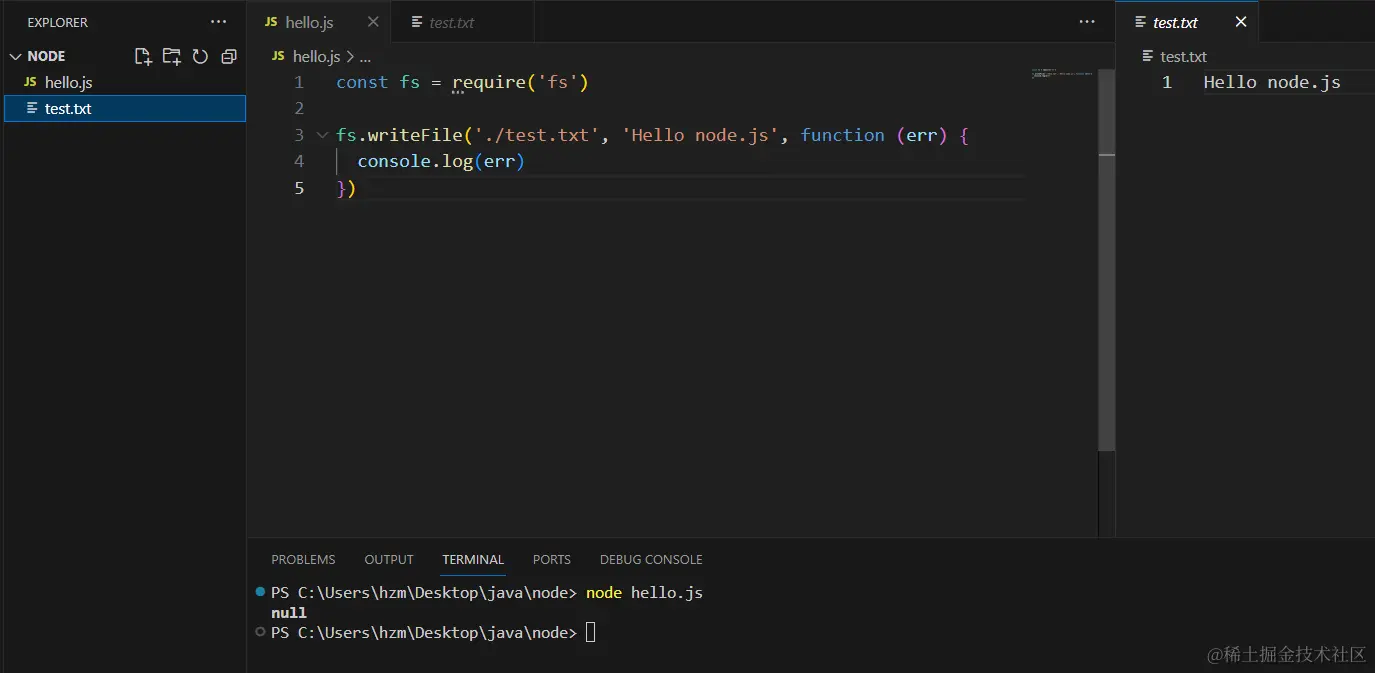Place cursor on require('fs') text
Viewport: 1375px width, 673px height.
click(x=520, y=82)
